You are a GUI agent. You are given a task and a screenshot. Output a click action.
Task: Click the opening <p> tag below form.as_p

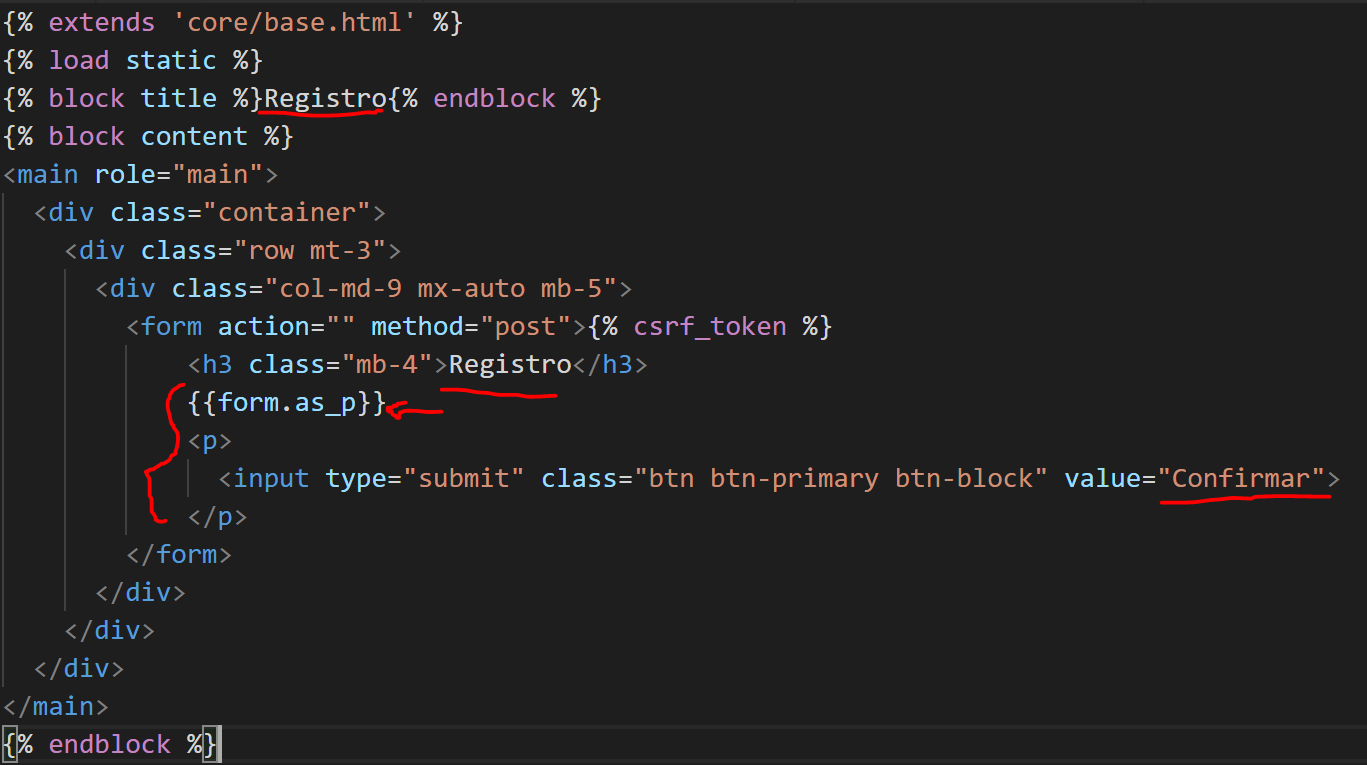[210, 440]
